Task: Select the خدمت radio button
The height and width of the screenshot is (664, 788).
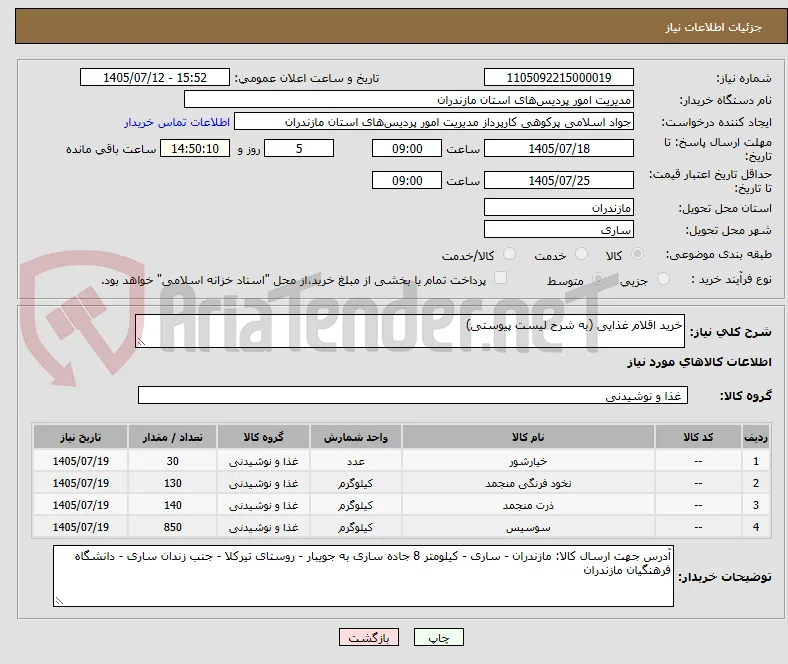Action: (x=581, y=254)
